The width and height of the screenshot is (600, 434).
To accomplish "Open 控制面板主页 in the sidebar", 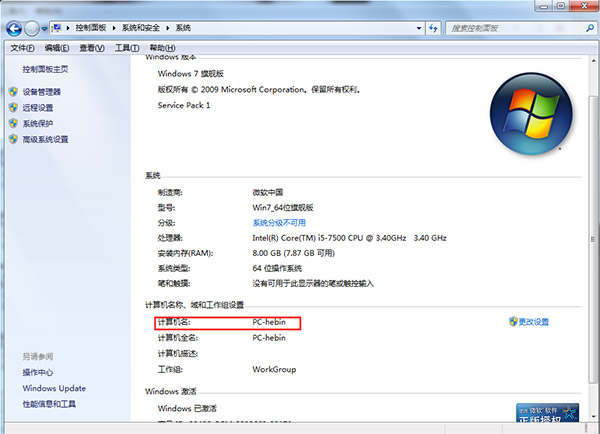I will 45,69.
